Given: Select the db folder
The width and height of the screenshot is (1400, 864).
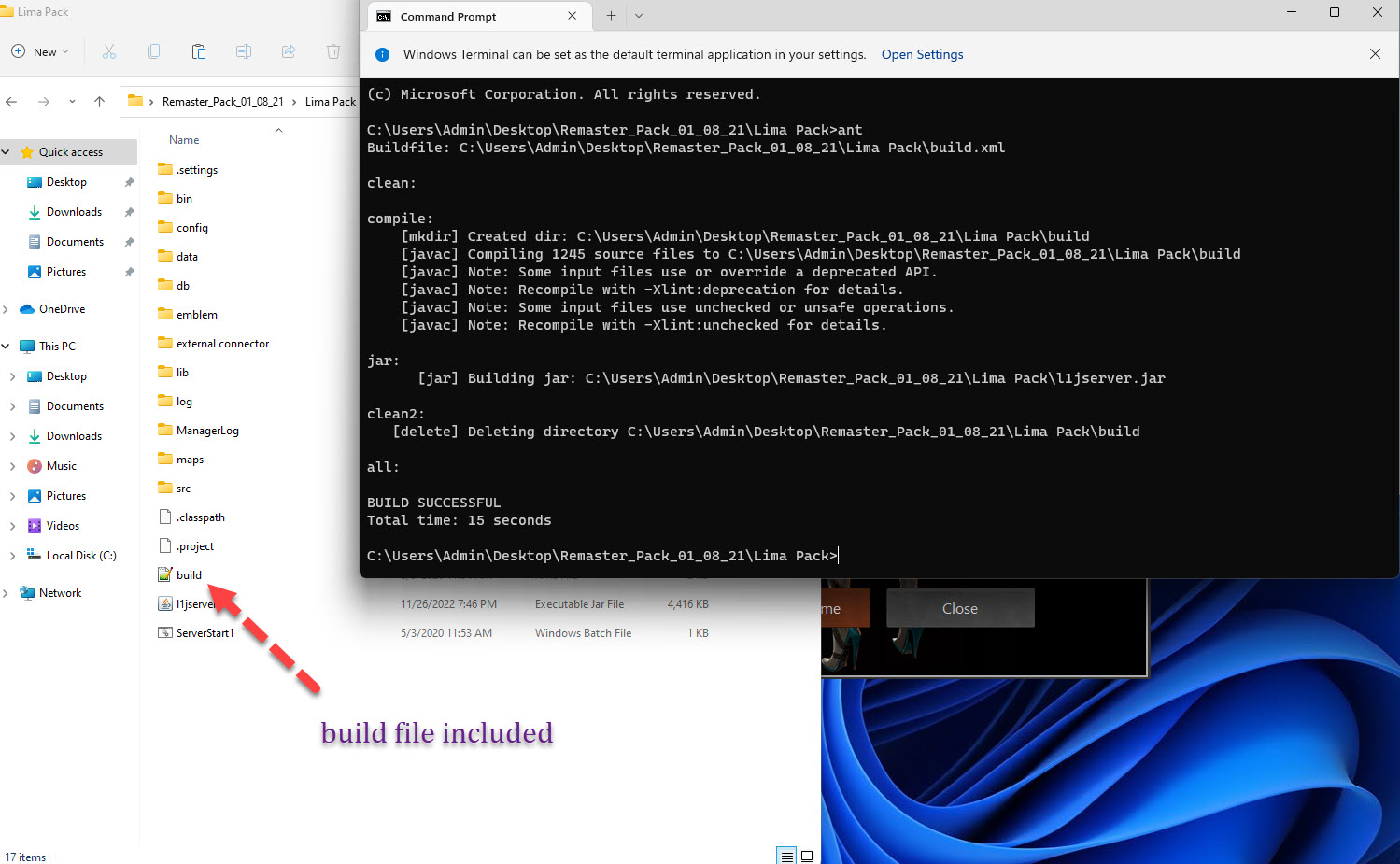Looking at the screenshot, I should coord(182,286).
